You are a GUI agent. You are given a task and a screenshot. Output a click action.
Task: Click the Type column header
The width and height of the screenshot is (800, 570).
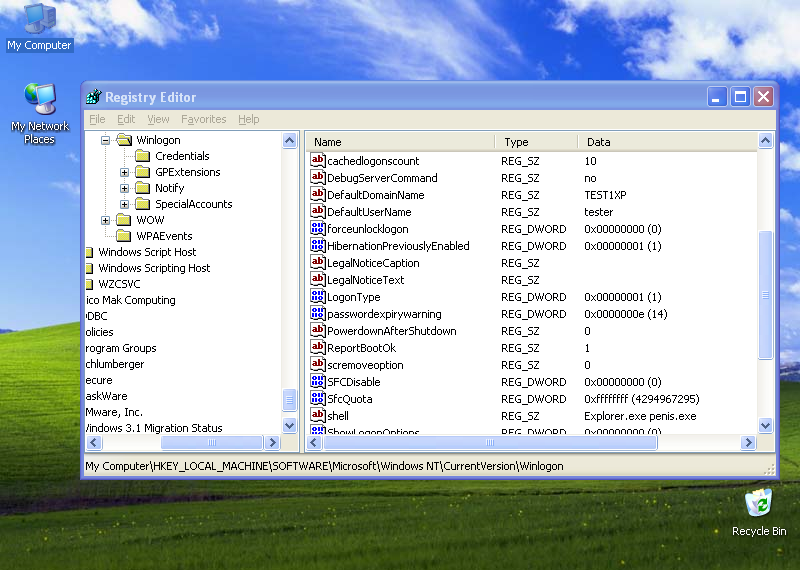[x=536, y=142]
